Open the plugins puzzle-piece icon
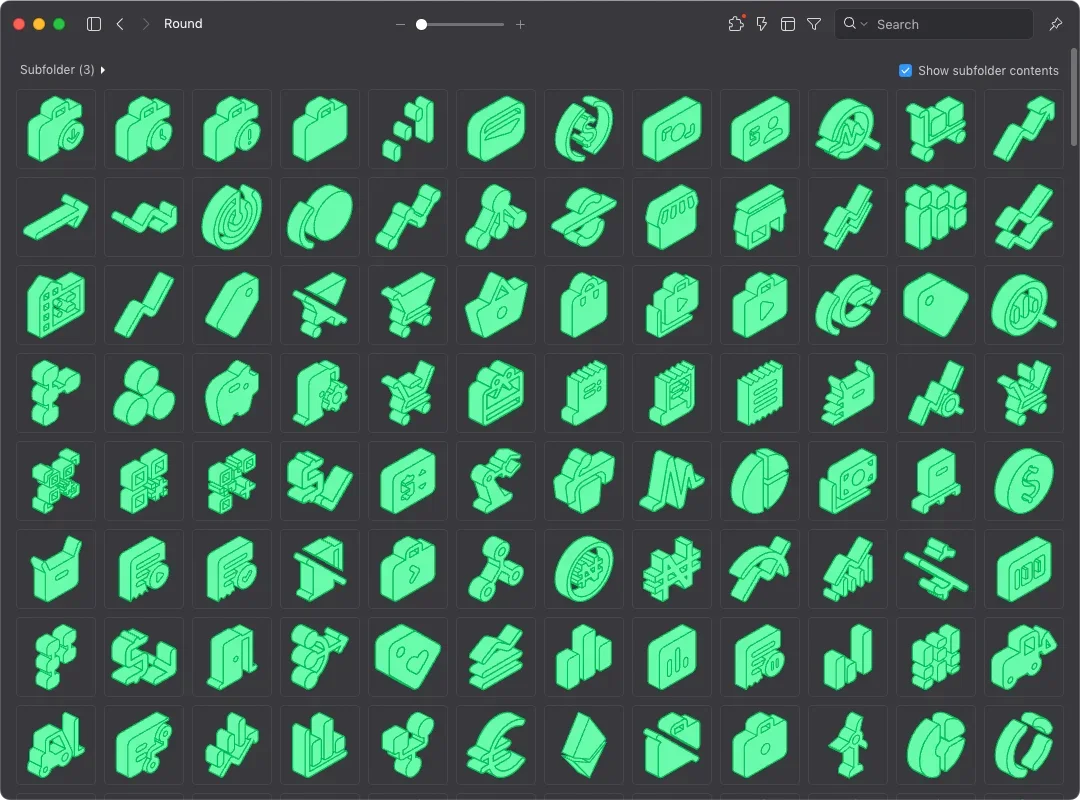1080x800 pixels. pyautogui.click(x=736, y=24)
